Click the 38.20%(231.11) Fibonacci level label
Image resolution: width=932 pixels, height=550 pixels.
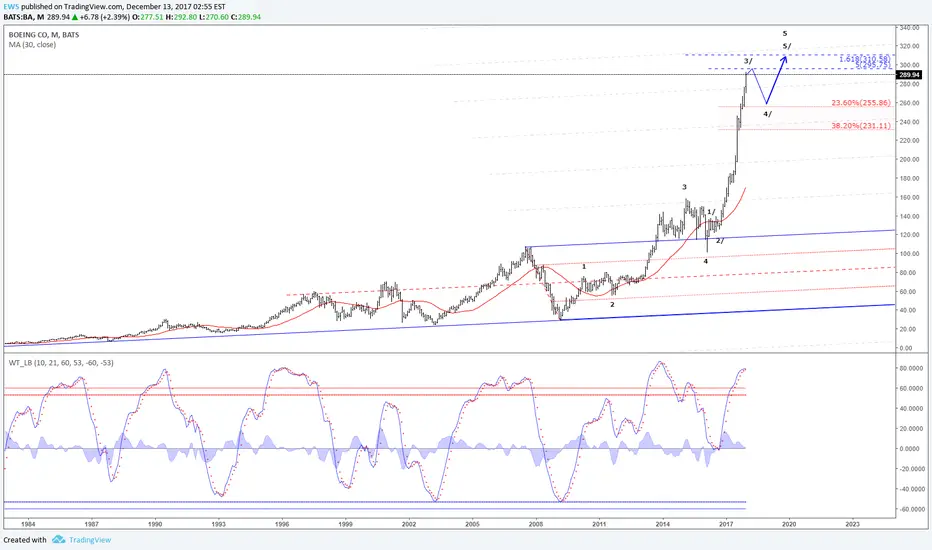pyautogui.click(x=861, y=126)
